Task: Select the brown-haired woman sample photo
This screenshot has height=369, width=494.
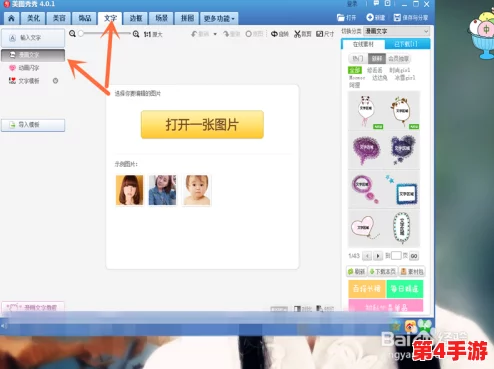Action: tap(129, 190)
